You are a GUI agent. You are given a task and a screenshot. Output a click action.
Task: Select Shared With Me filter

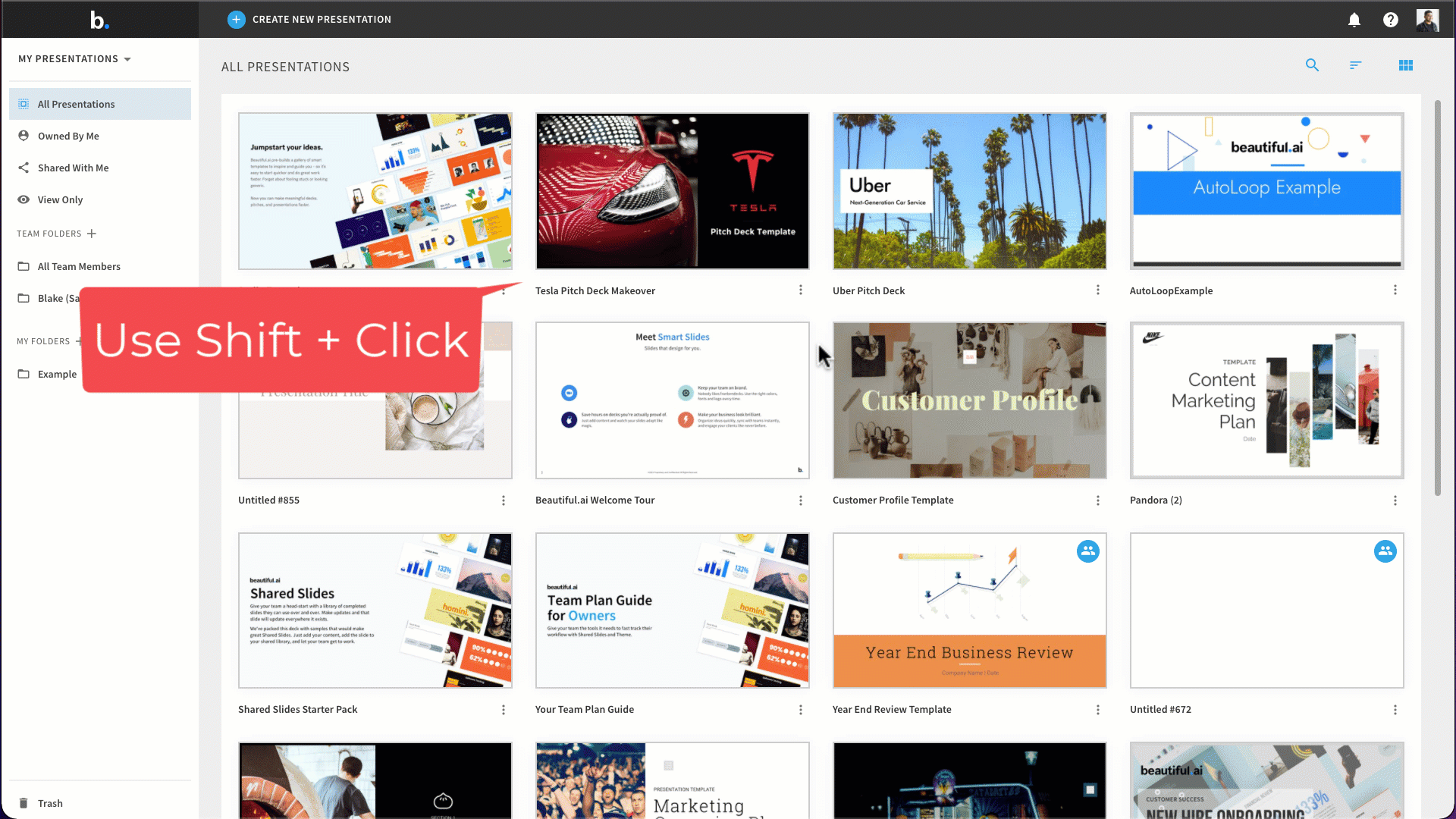tap(100, 168)
